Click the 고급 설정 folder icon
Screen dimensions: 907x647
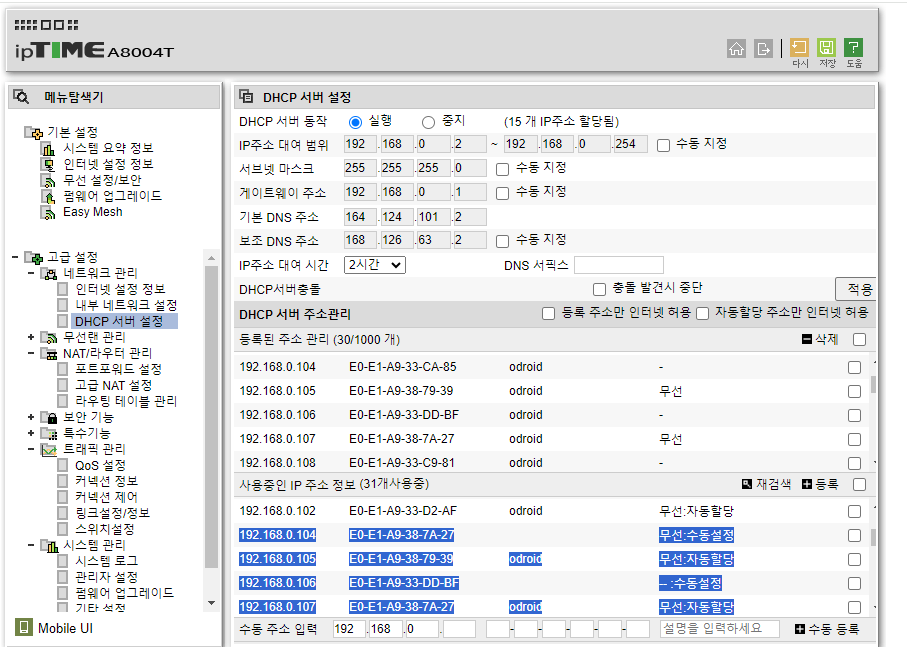pos(33,257)
